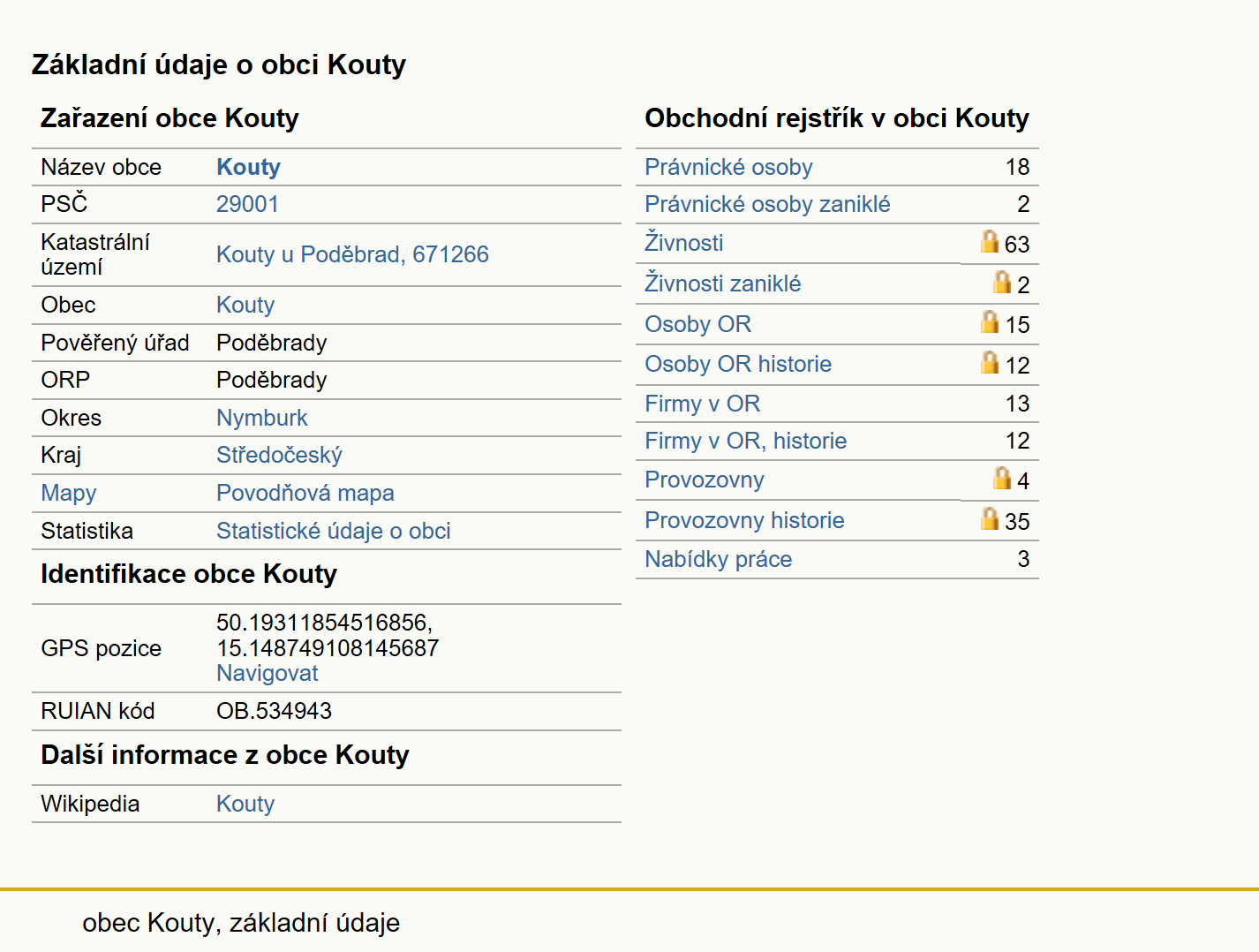Go to Nymburk district link

click(x=262, y=418)
